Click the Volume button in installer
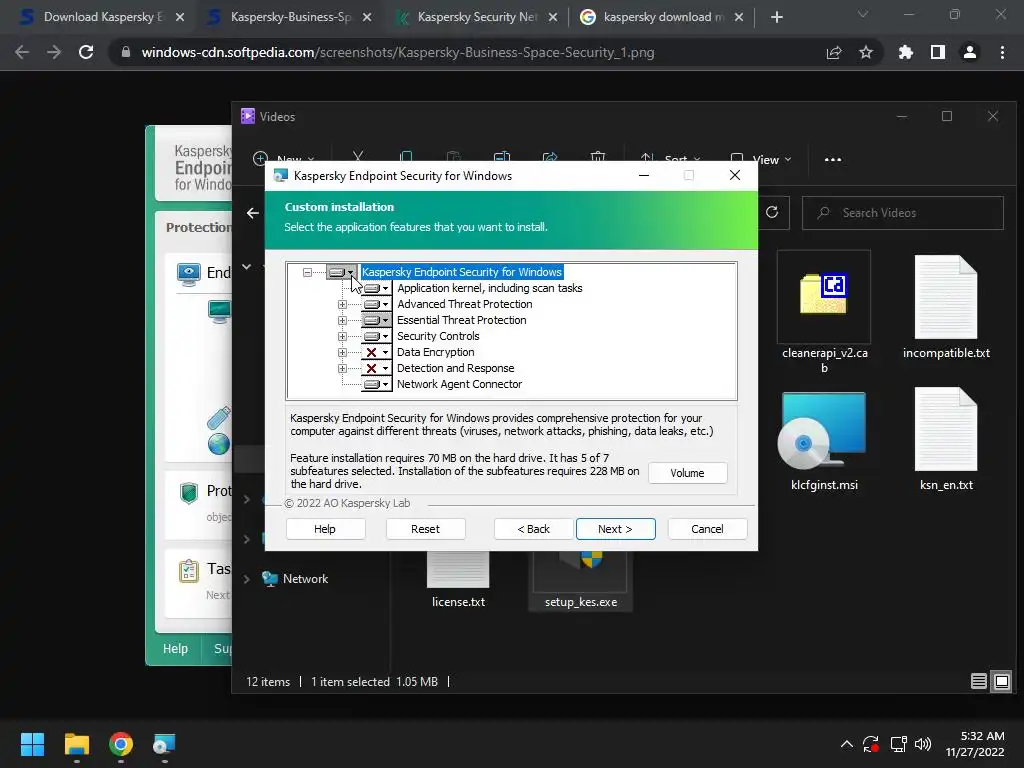 click(687, 473)
